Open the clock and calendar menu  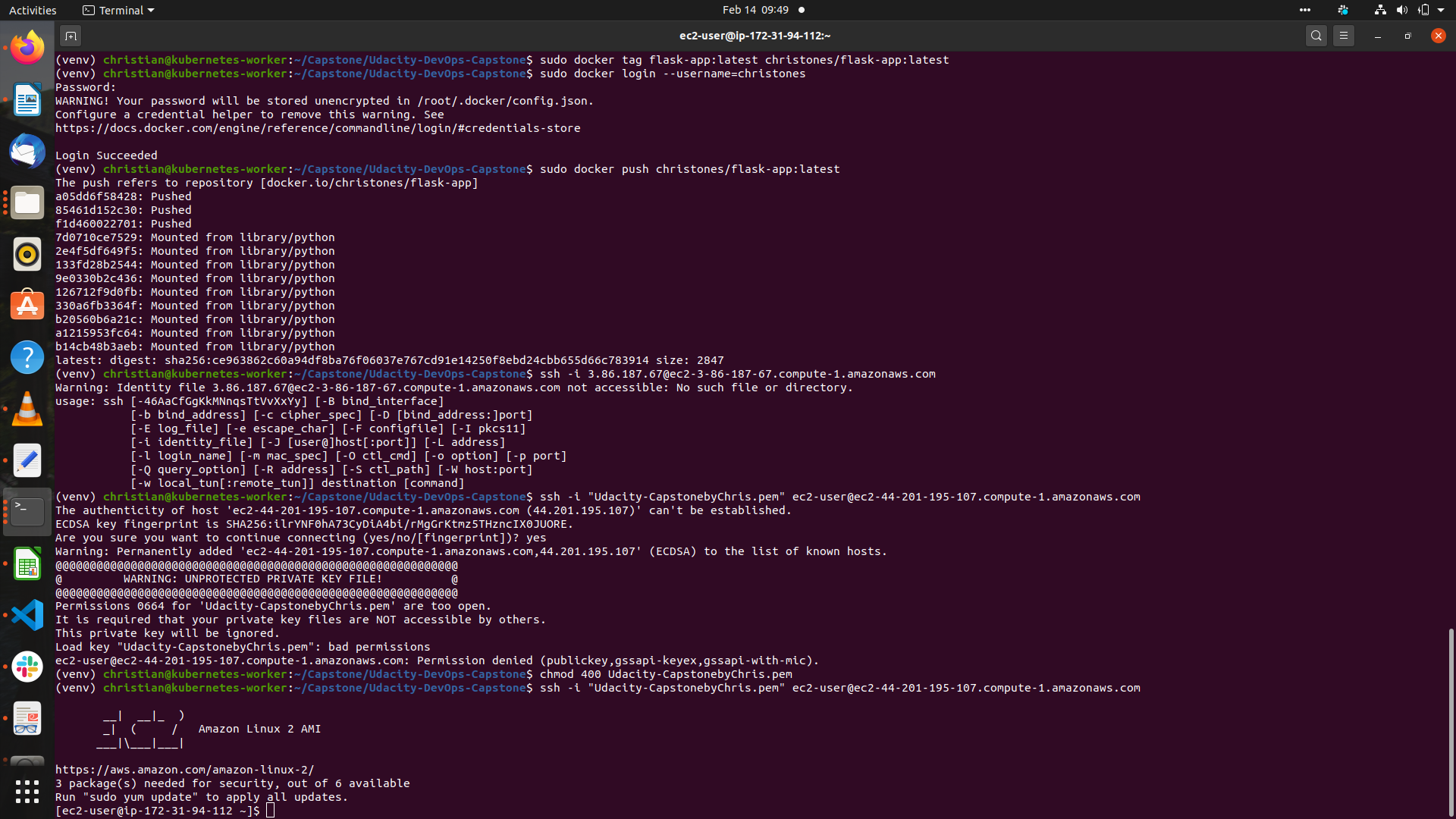pos(755,10)
